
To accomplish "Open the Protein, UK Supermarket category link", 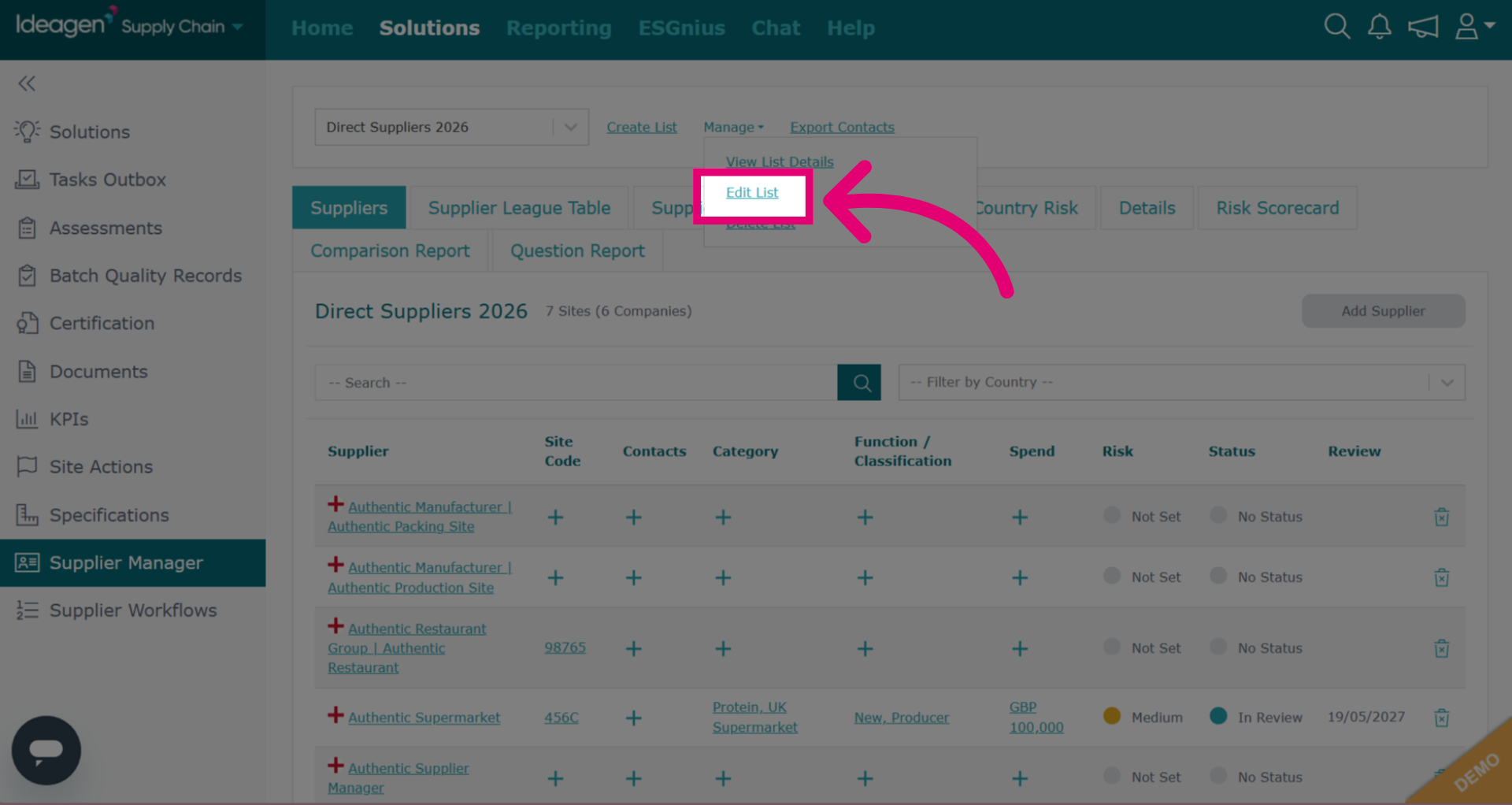I will click(x=754, y=717).
